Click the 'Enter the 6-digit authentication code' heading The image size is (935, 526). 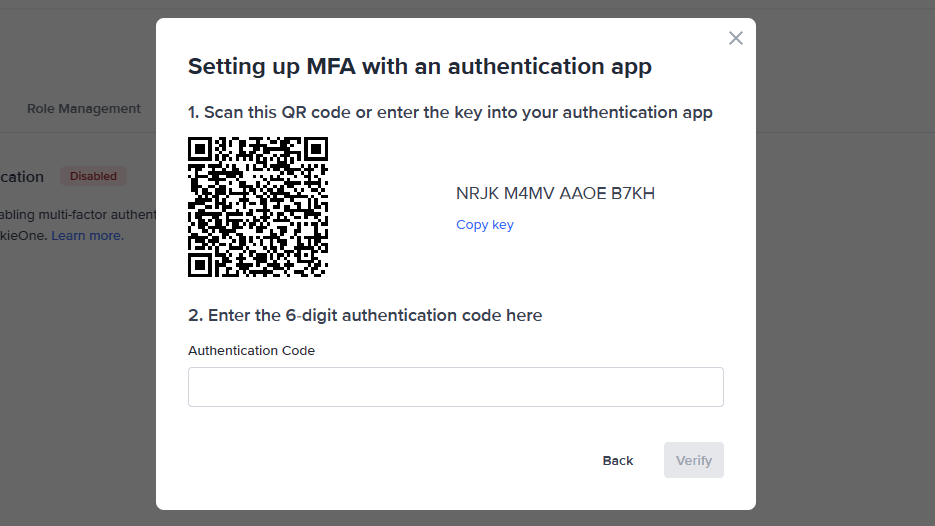click(x=365, y=315)
